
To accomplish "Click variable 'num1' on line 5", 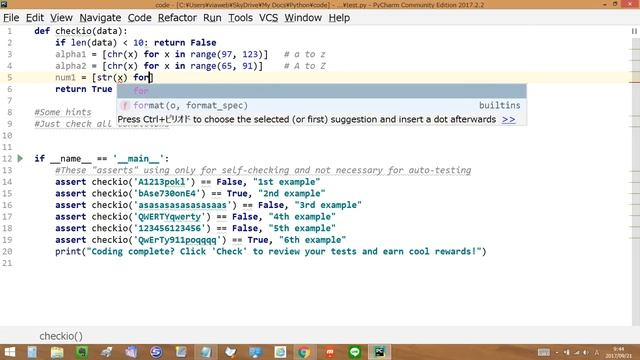I will pos(65,78).
